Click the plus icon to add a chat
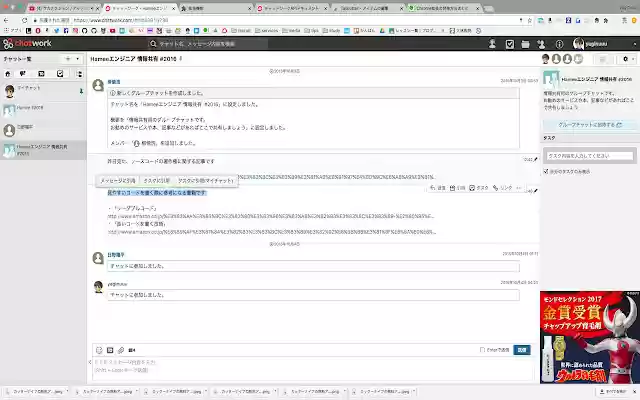Screen dimensions: 640x400 point(68,59)
